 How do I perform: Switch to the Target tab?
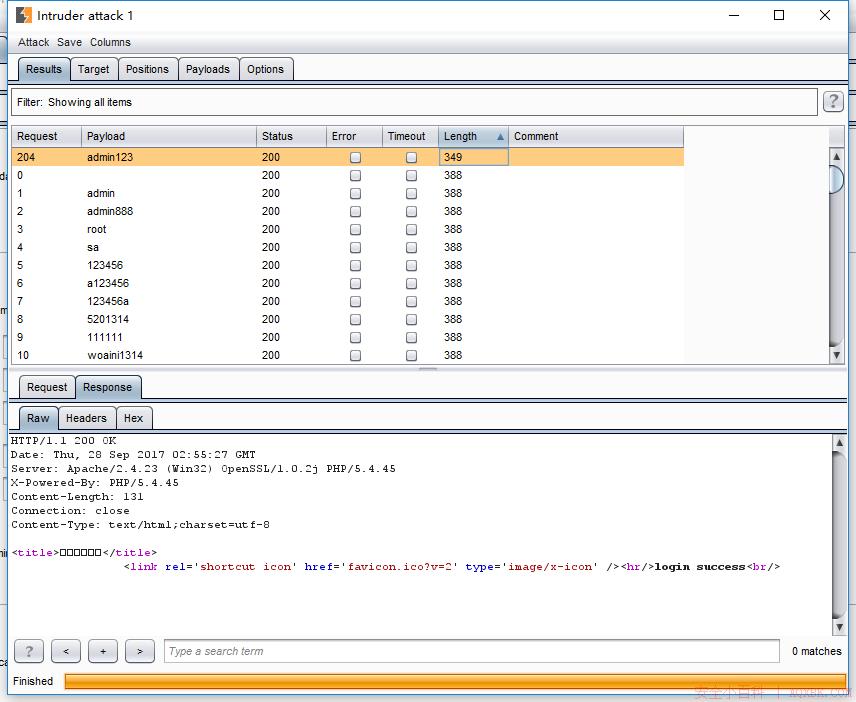tap(93, 69)
